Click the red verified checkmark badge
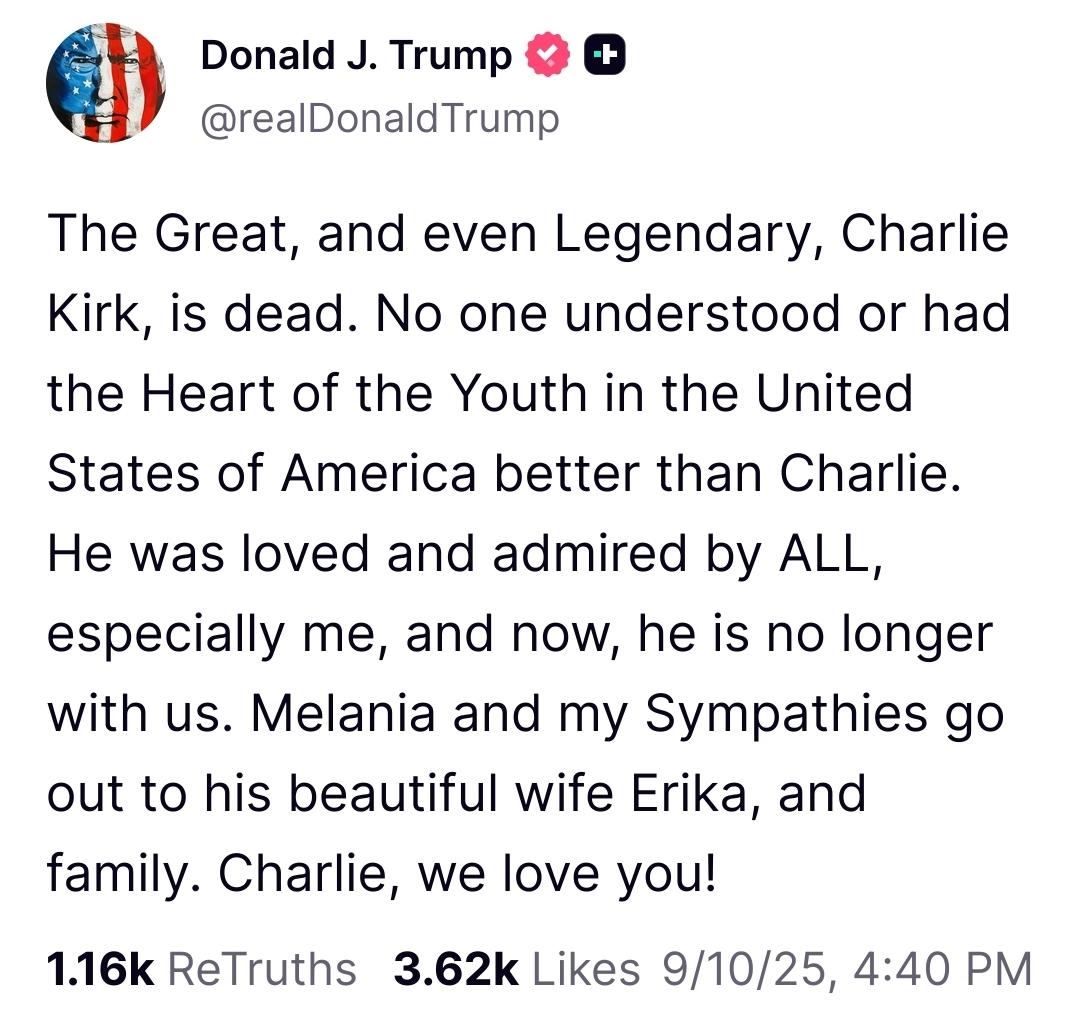 click(547, 56)
